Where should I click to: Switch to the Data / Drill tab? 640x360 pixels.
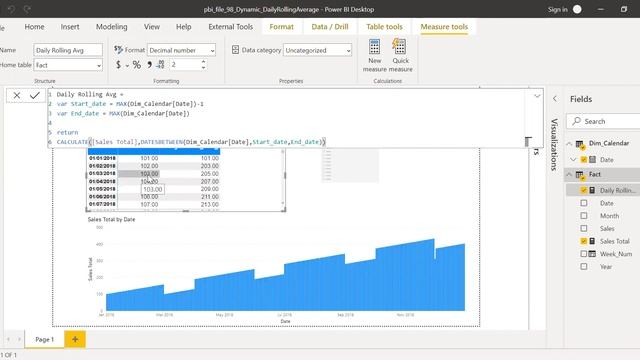(330, 27)
